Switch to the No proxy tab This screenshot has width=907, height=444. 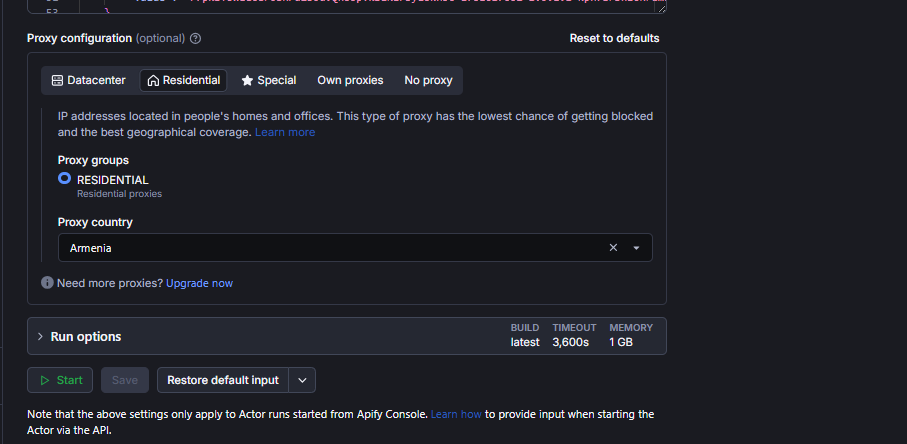(428, 80)
